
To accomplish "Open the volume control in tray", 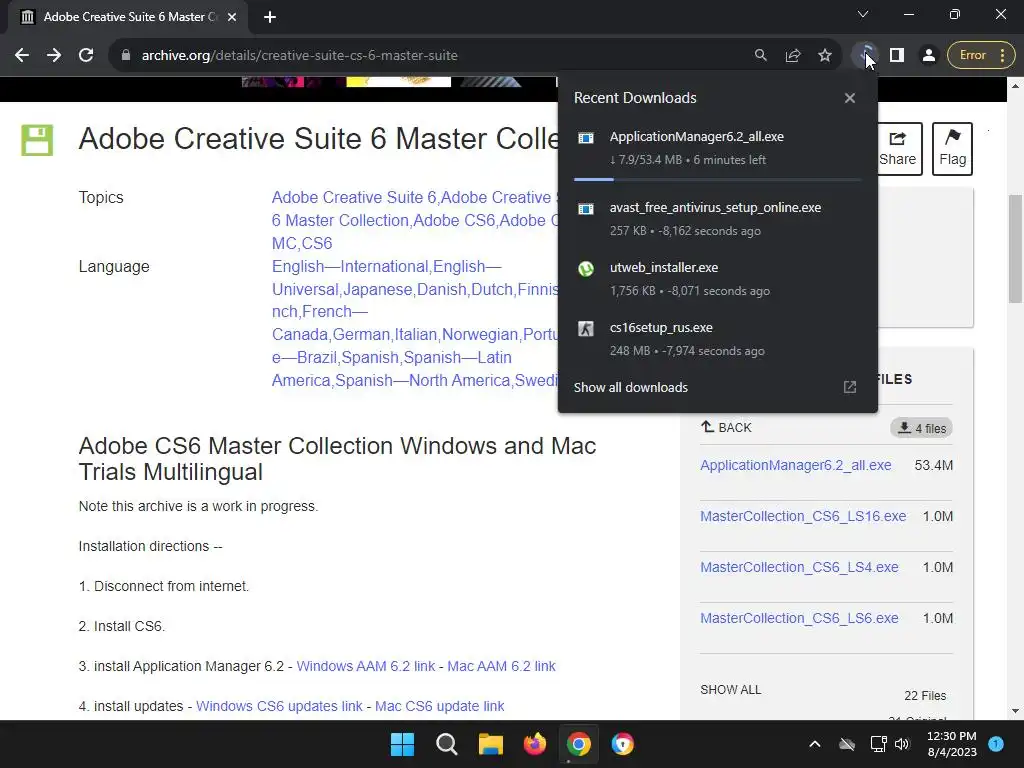I will tap(902, 744).
